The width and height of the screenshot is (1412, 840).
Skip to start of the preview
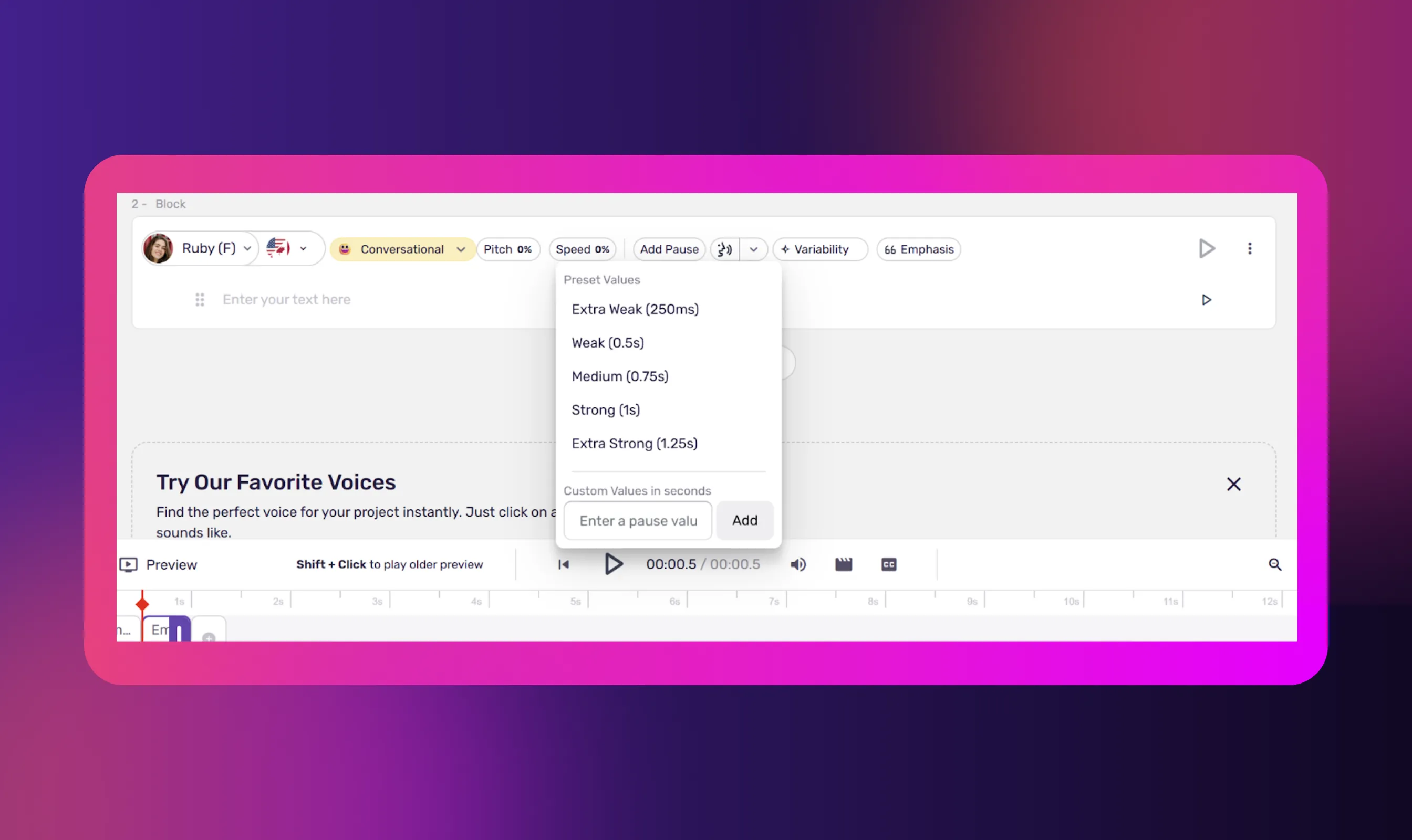point(563,564)
